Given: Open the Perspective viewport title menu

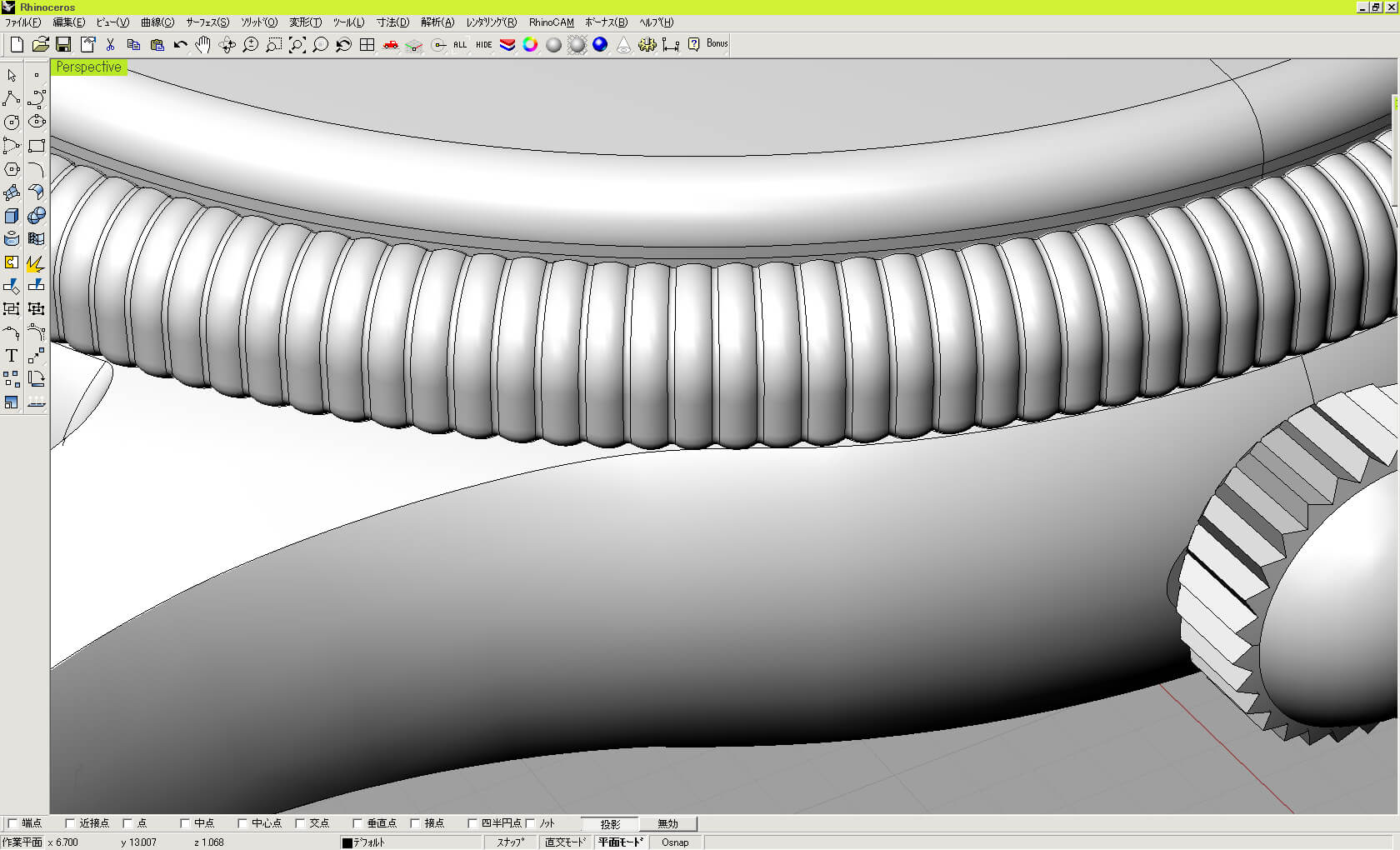Looking at the screenshot, I should [x=88, y=67].
